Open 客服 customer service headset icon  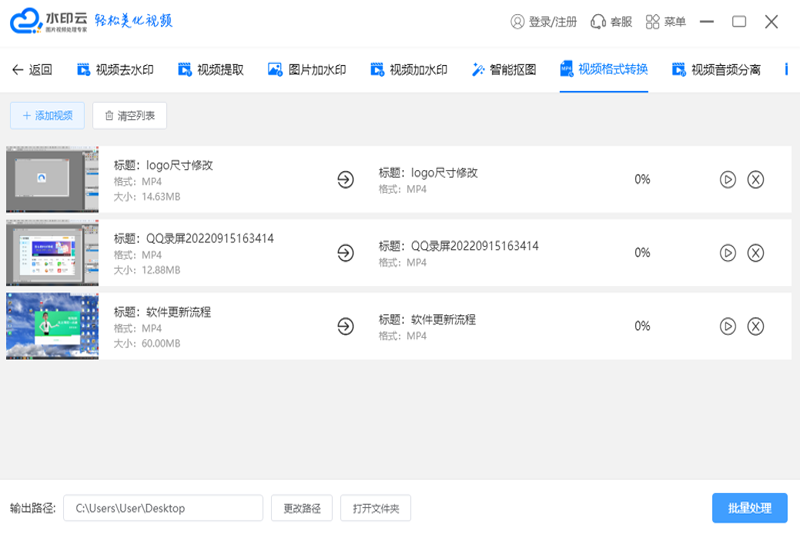pos(611,21)
